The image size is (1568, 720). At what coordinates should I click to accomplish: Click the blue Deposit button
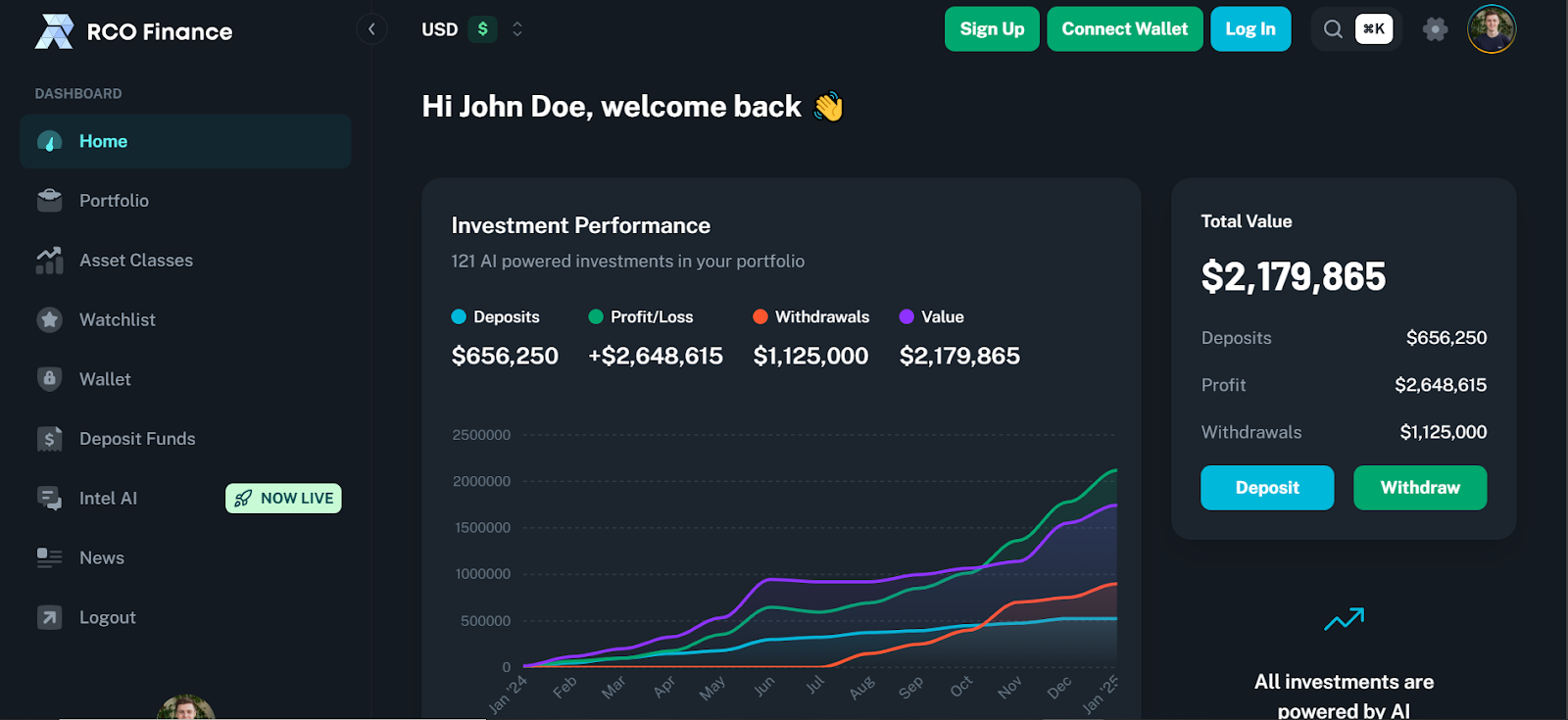(1266, 488)
